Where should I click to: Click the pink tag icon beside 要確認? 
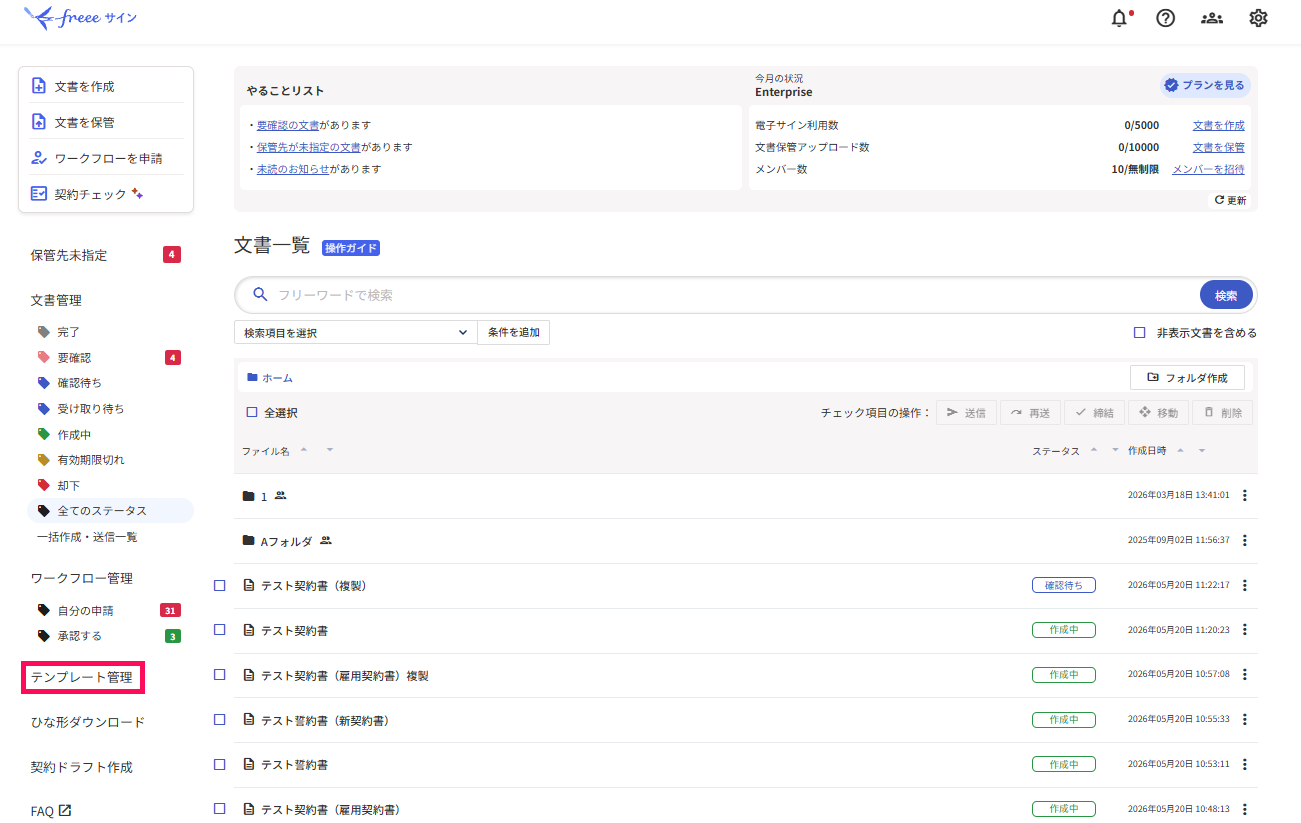[43, 357]
